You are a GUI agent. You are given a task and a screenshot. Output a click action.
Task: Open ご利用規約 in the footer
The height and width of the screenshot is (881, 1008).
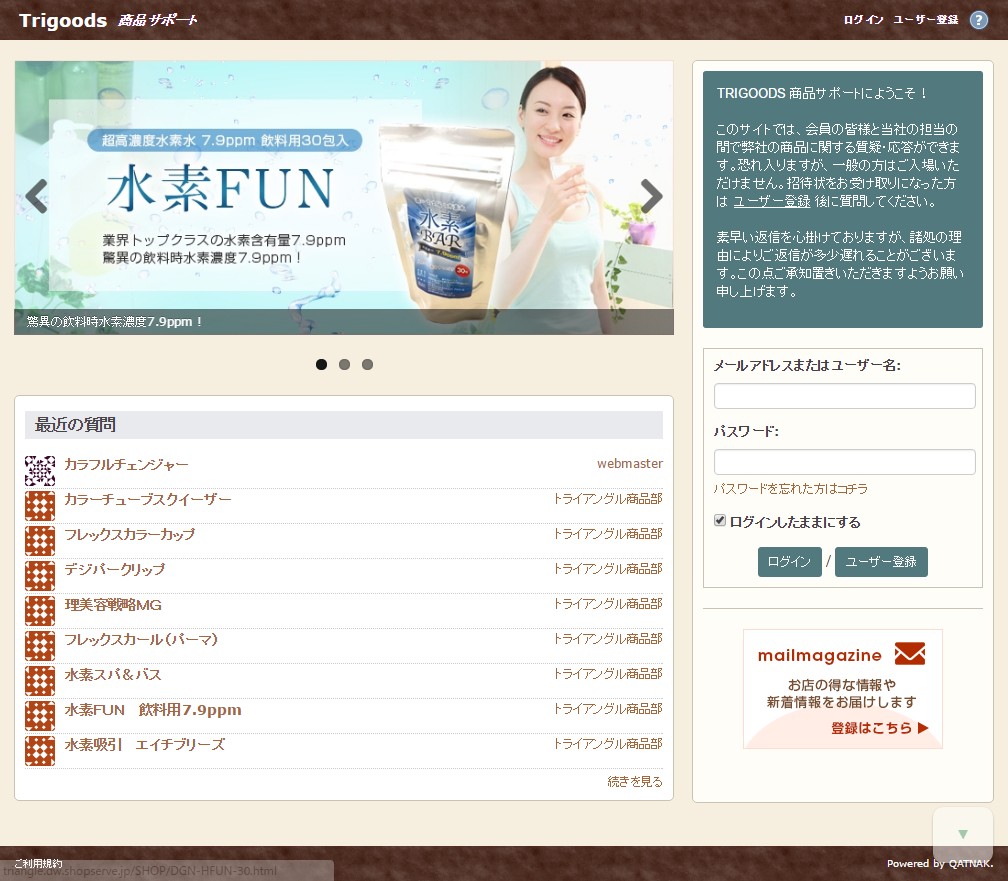pos(39,863)
